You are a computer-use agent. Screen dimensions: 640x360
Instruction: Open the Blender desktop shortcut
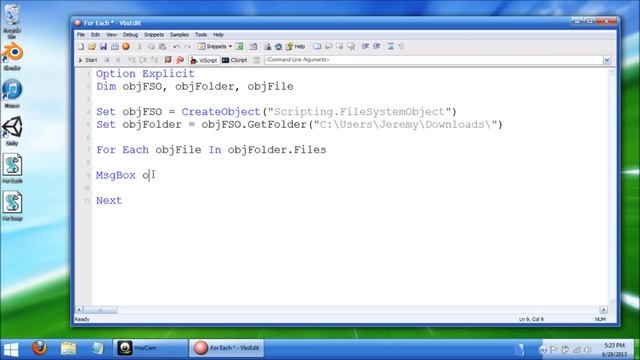[x=12, y=56]
